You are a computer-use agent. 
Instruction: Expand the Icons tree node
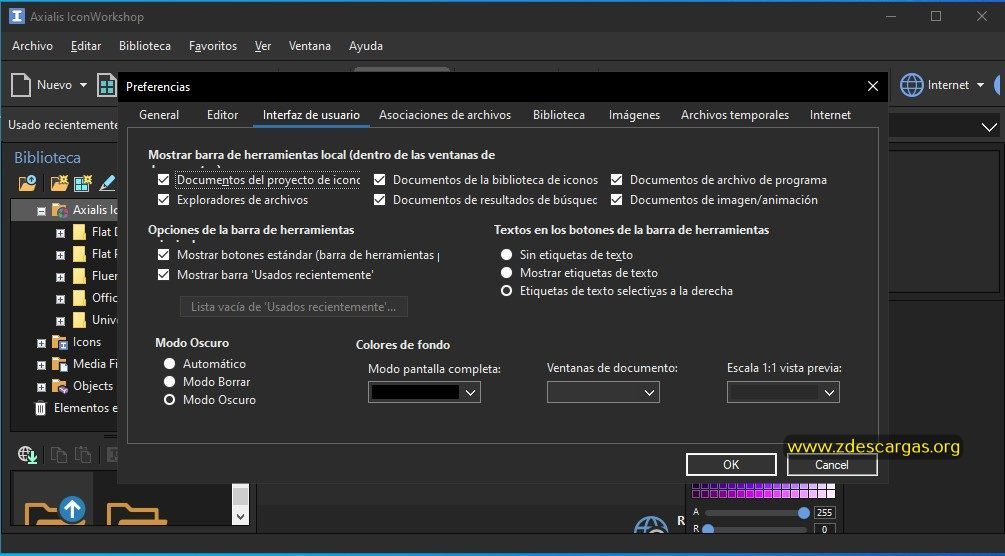point(42,343)
